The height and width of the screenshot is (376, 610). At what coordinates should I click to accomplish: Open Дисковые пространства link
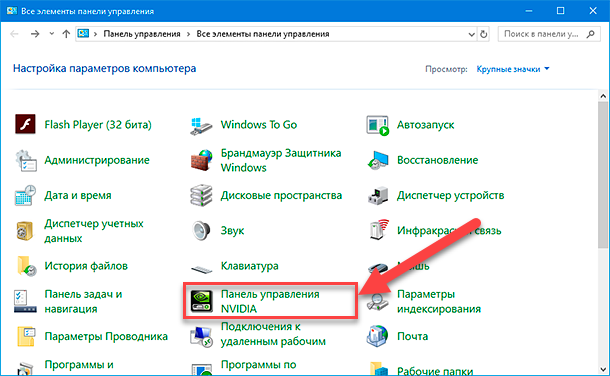pyautogui.click(x=281, y=195)
